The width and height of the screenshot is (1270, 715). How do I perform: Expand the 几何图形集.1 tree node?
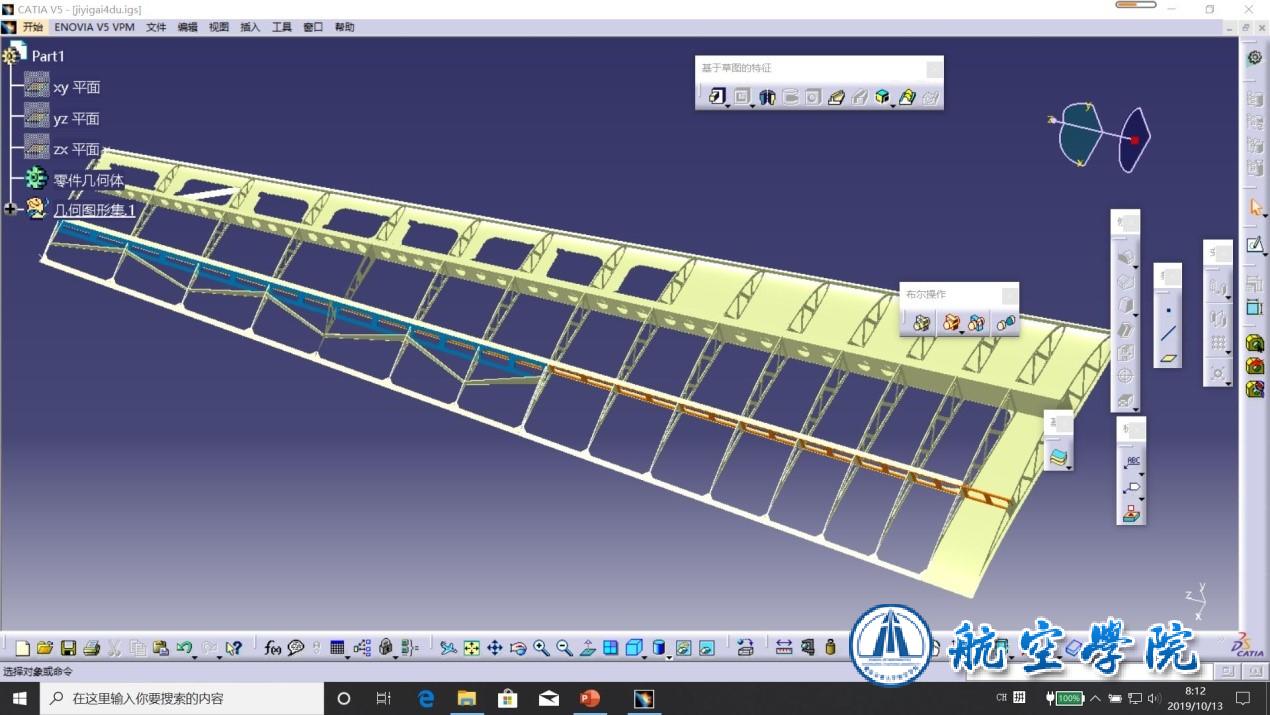point(11,209)
